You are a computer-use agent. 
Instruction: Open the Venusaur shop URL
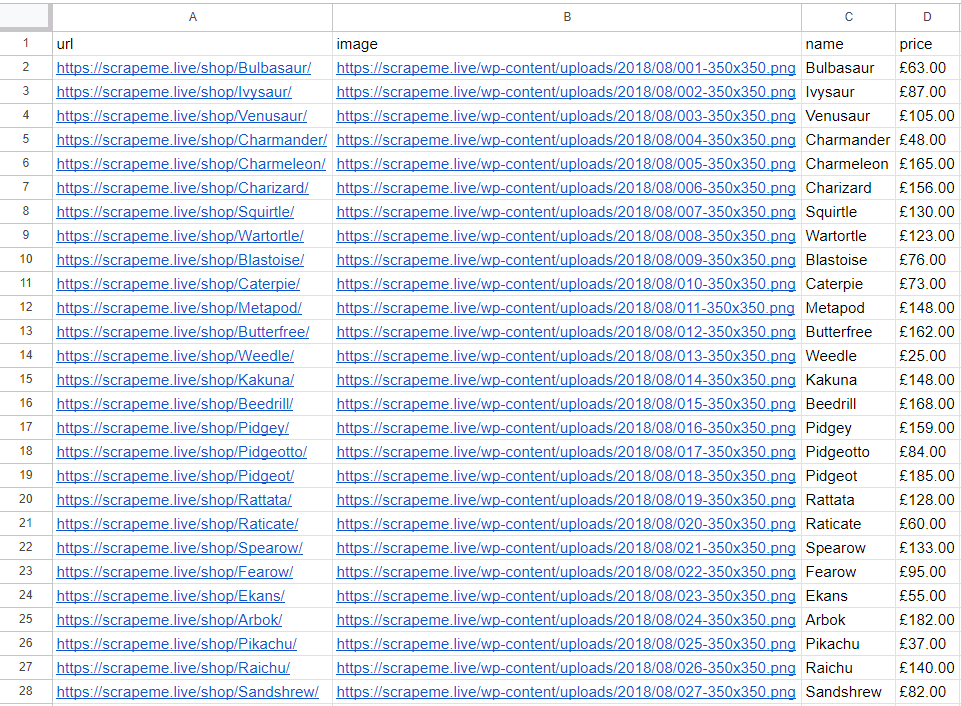181,116
